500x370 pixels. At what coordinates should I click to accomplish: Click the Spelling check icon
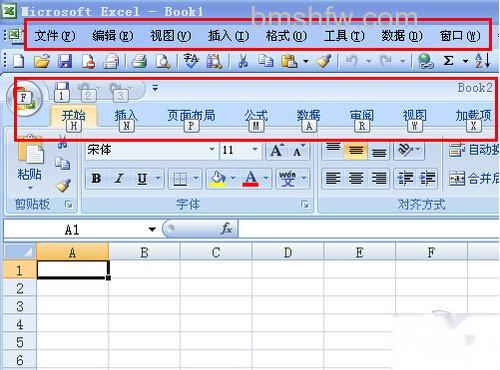(x=191, y=61)
